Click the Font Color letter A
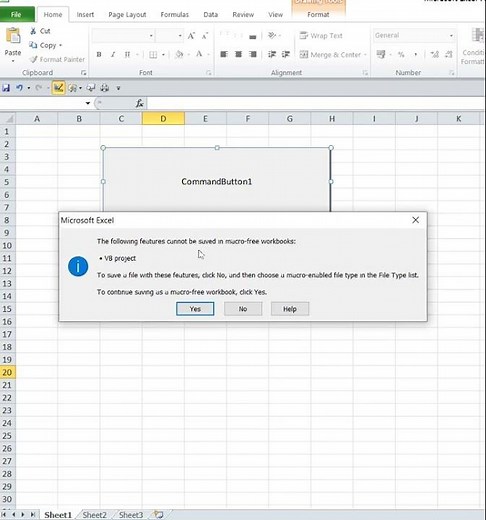Viewport: 486px width, 520px height. pos(199,54)
